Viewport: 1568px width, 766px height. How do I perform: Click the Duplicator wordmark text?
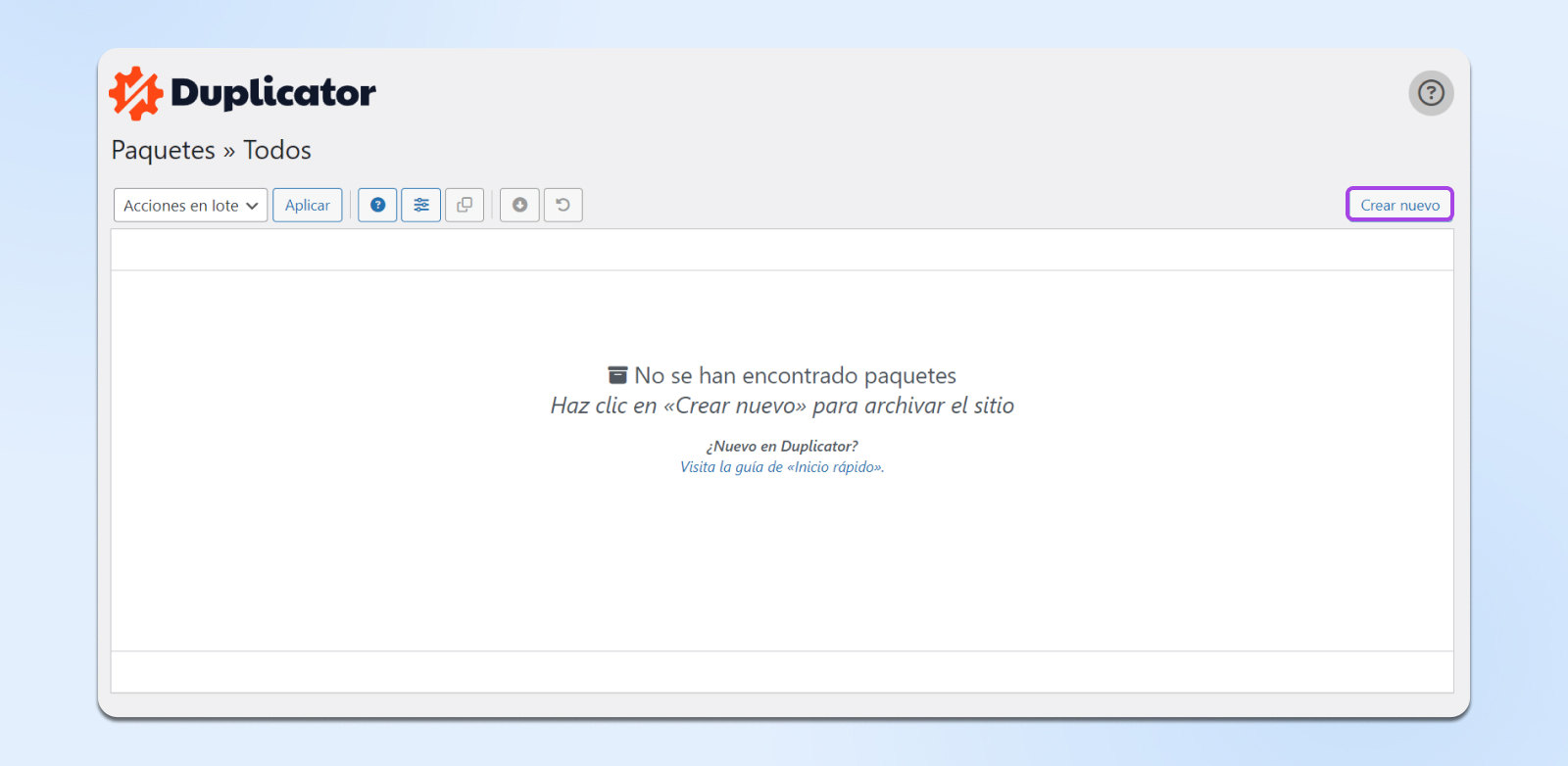tap(272, 93)
